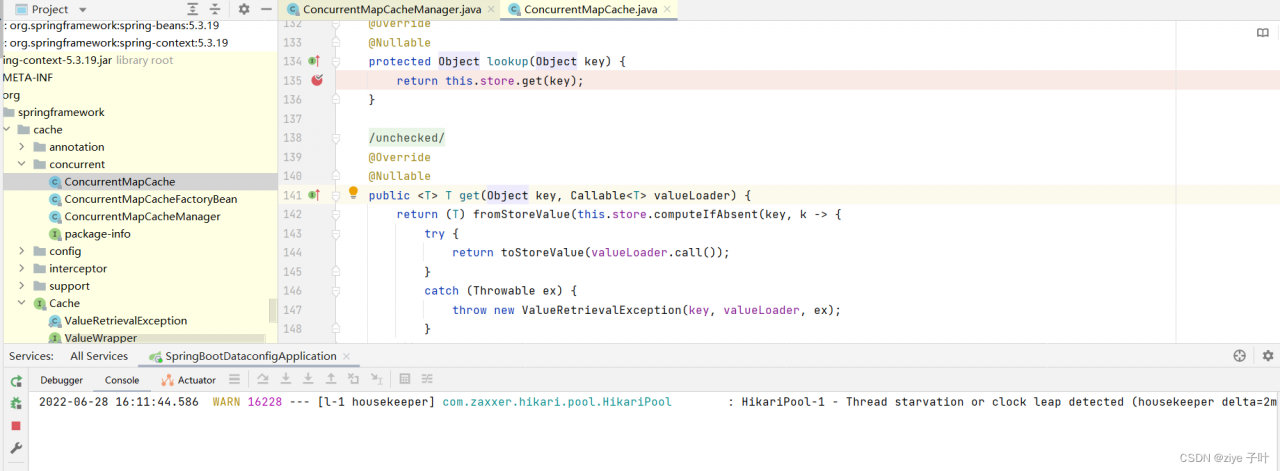
Task: Close the SpringBootDataconfigApplication services tab
Action: pos(346,356)
